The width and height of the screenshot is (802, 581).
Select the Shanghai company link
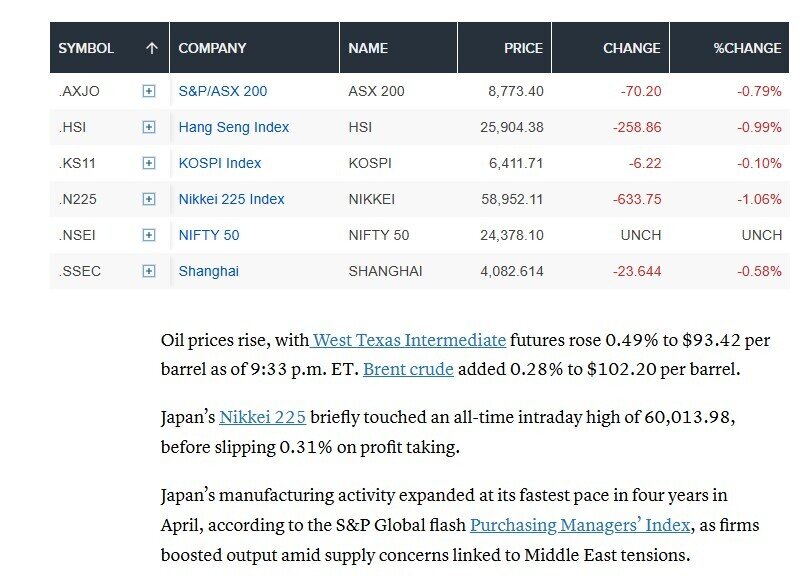tap(209, 271)
